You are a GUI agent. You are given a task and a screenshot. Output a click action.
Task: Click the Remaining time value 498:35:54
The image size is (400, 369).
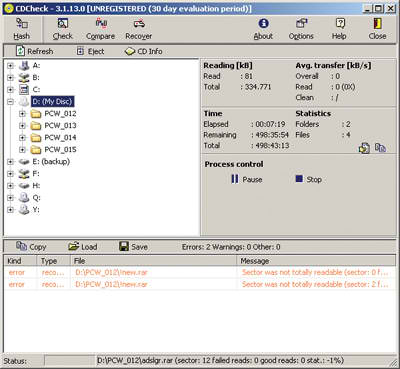click(272, 135)
